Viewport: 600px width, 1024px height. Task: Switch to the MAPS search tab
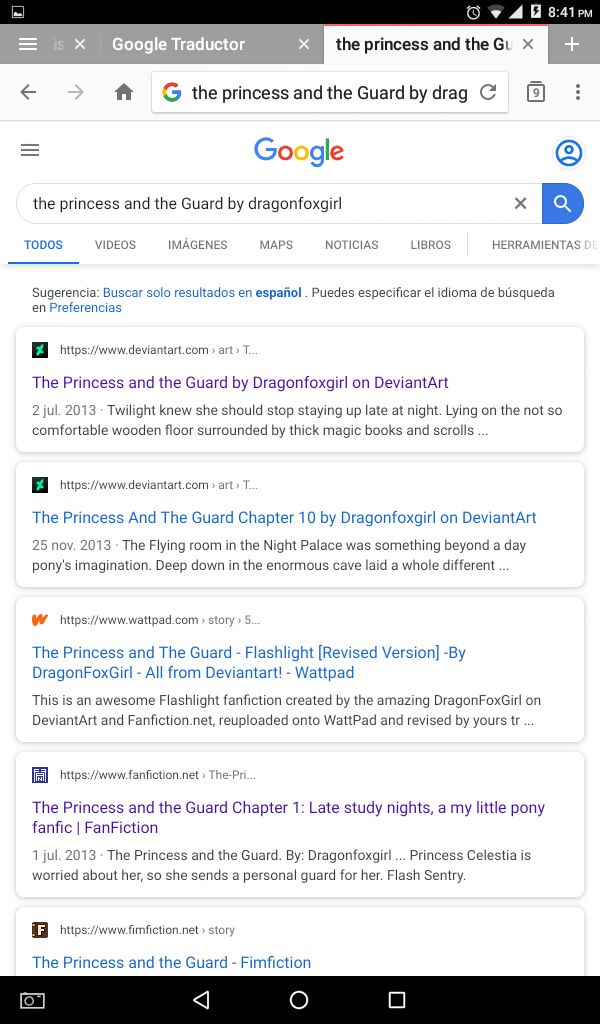276,245
